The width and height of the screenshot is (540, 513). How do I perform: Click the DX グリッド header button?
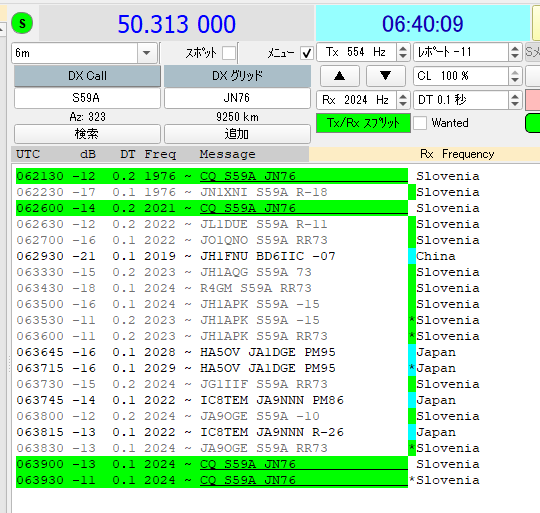238,76
